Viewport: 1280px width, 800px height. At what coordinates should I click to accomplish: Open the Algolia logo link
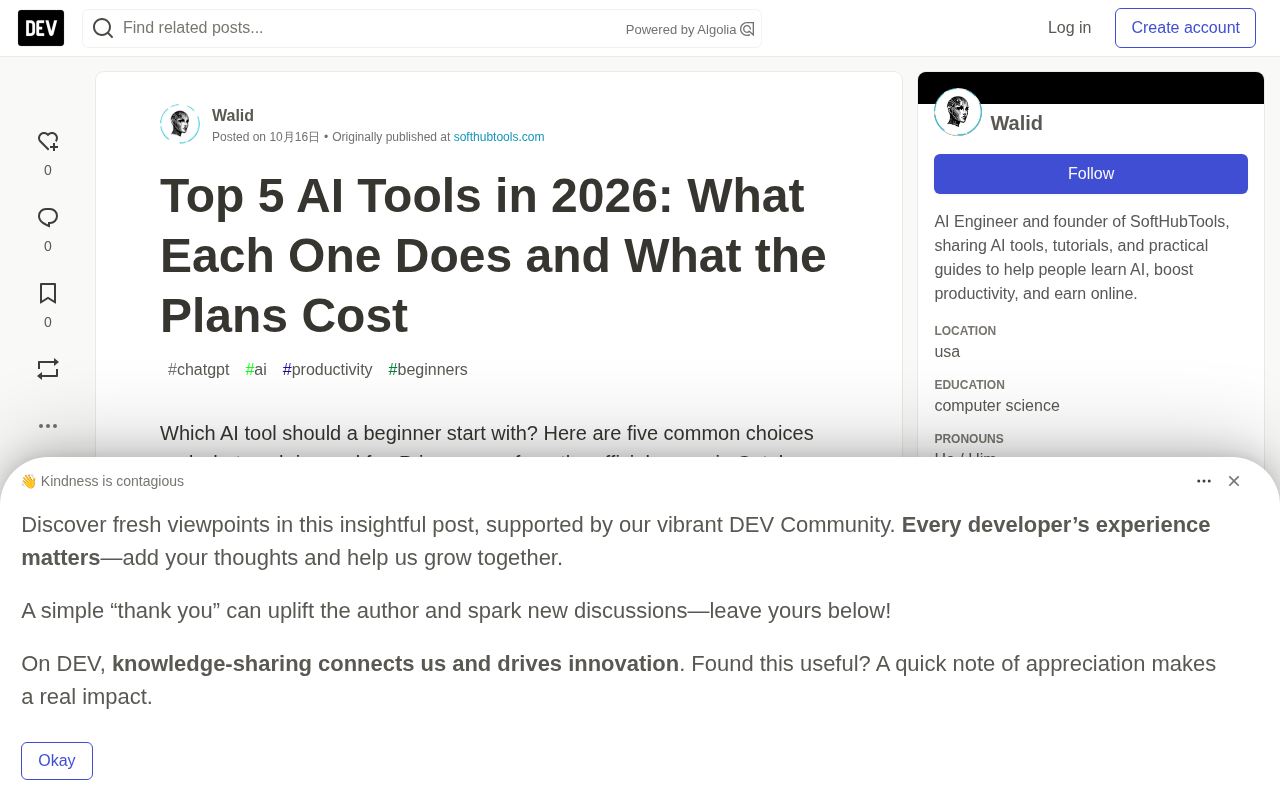pyautogui.click(x=747, y=29)
